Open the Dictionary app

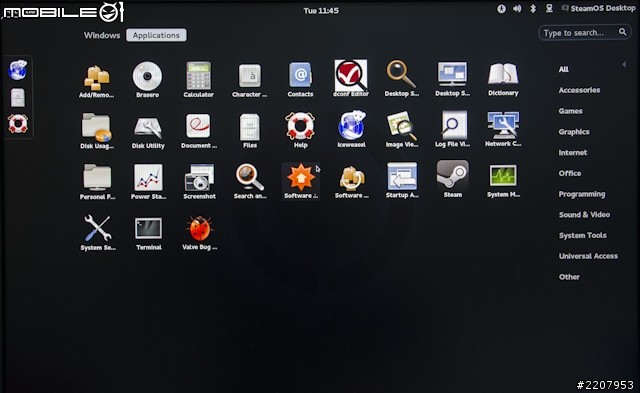pos(503,79)
